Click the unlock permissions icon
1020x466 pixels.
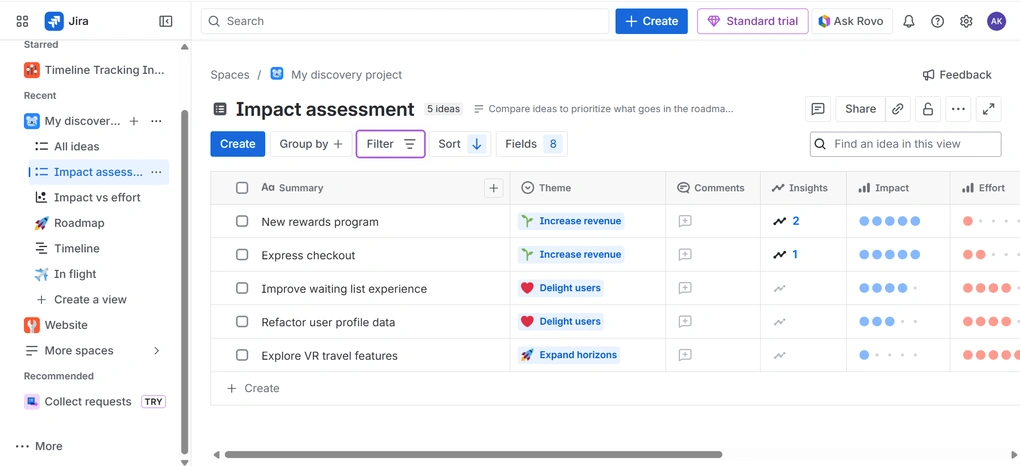(928, 109)
